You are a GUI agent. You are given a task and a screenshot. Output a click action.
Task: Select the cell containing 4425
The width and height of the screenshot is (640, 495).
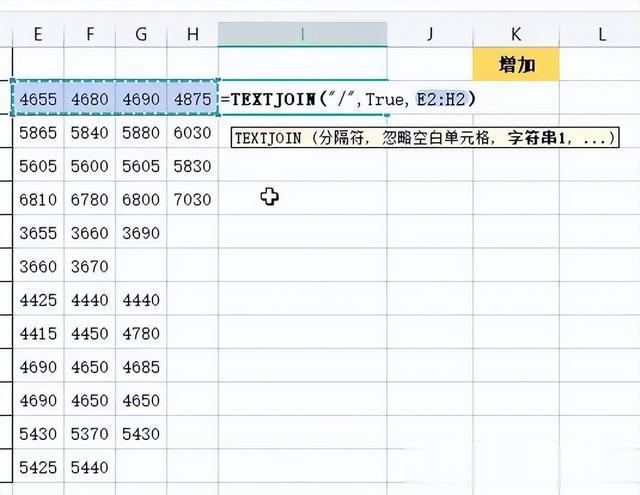coord(38,300)
